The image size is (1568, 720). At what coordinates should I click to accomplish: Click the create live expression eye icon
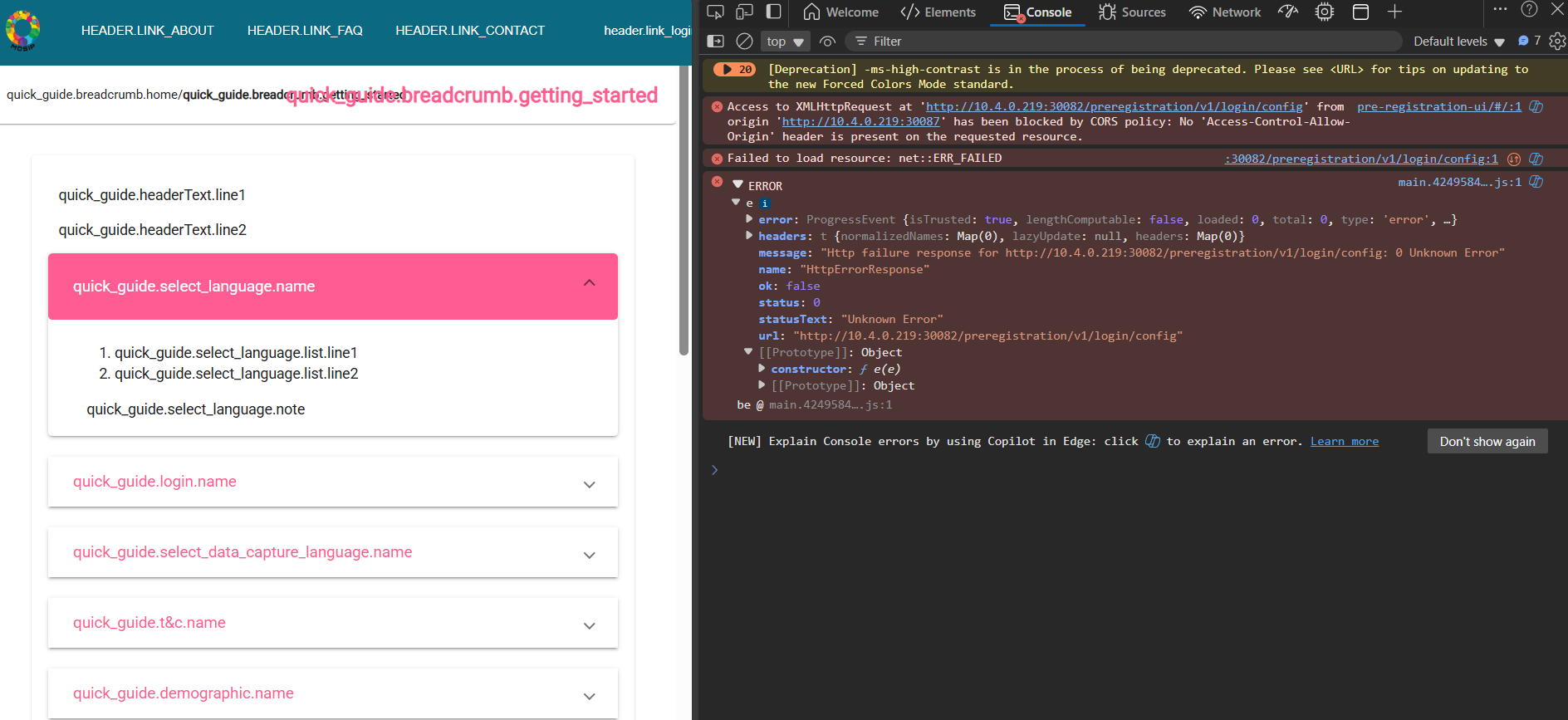coord(827,41)
